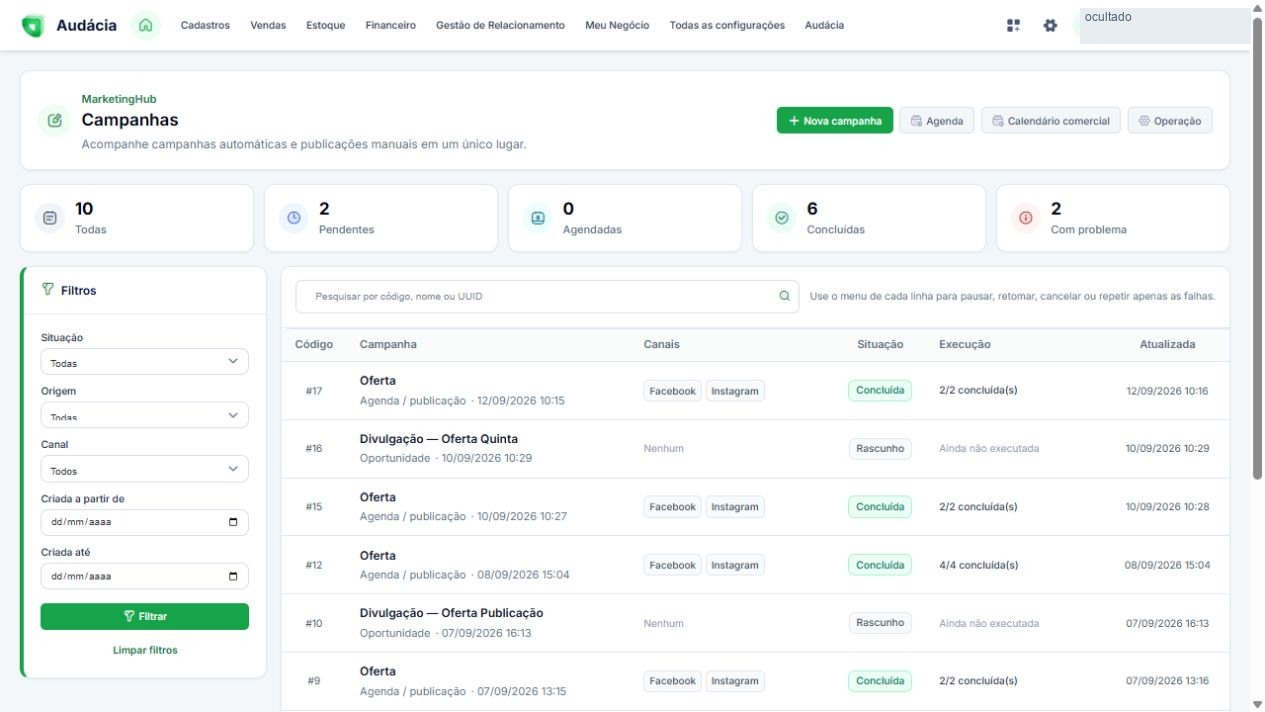Viewport: 1265px width, 712px height.
Task: Open date picker for Criada até
Action: [233, 576]
